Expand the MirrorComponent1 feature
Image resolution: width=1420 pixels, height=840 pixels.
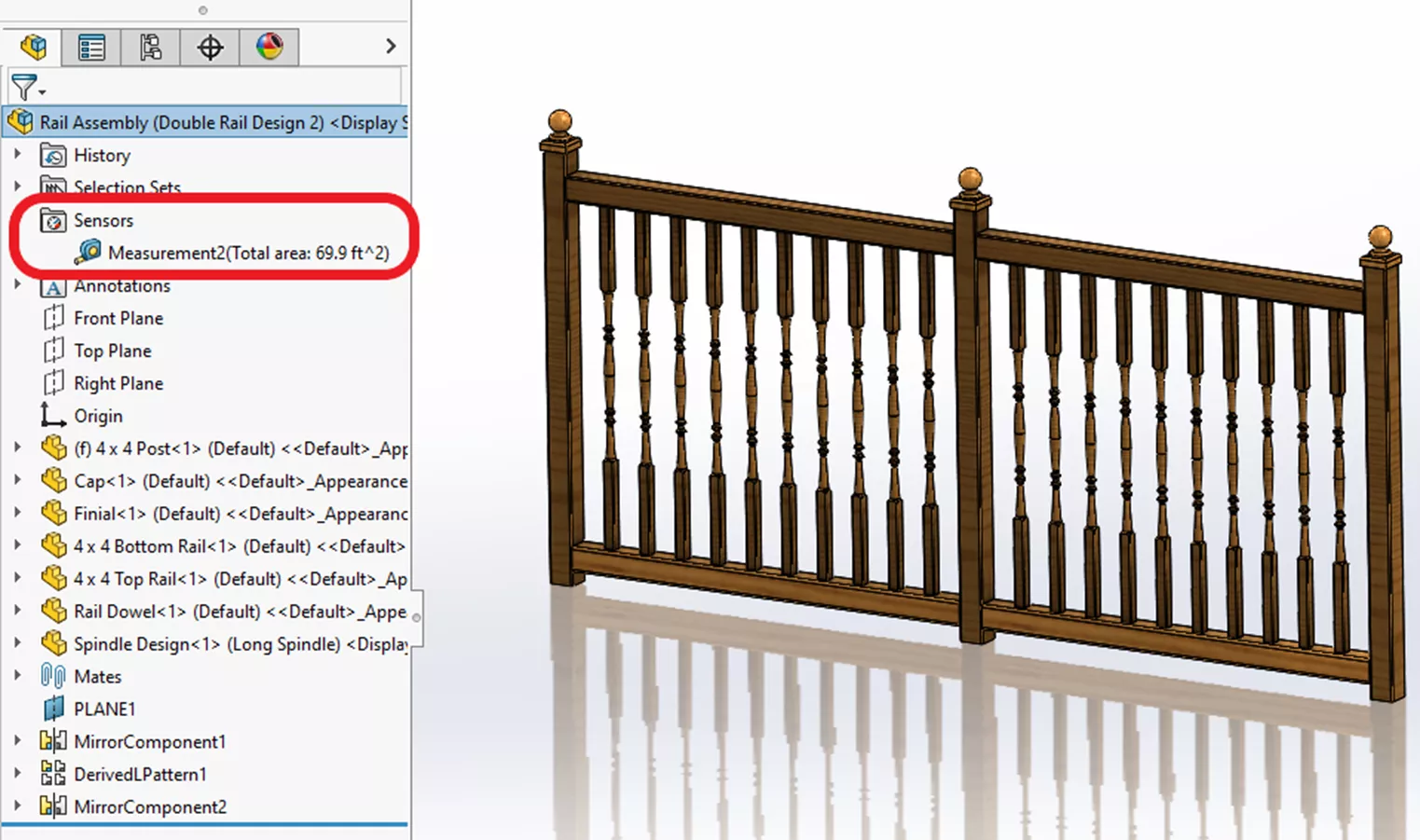click(x=20, y=741)
